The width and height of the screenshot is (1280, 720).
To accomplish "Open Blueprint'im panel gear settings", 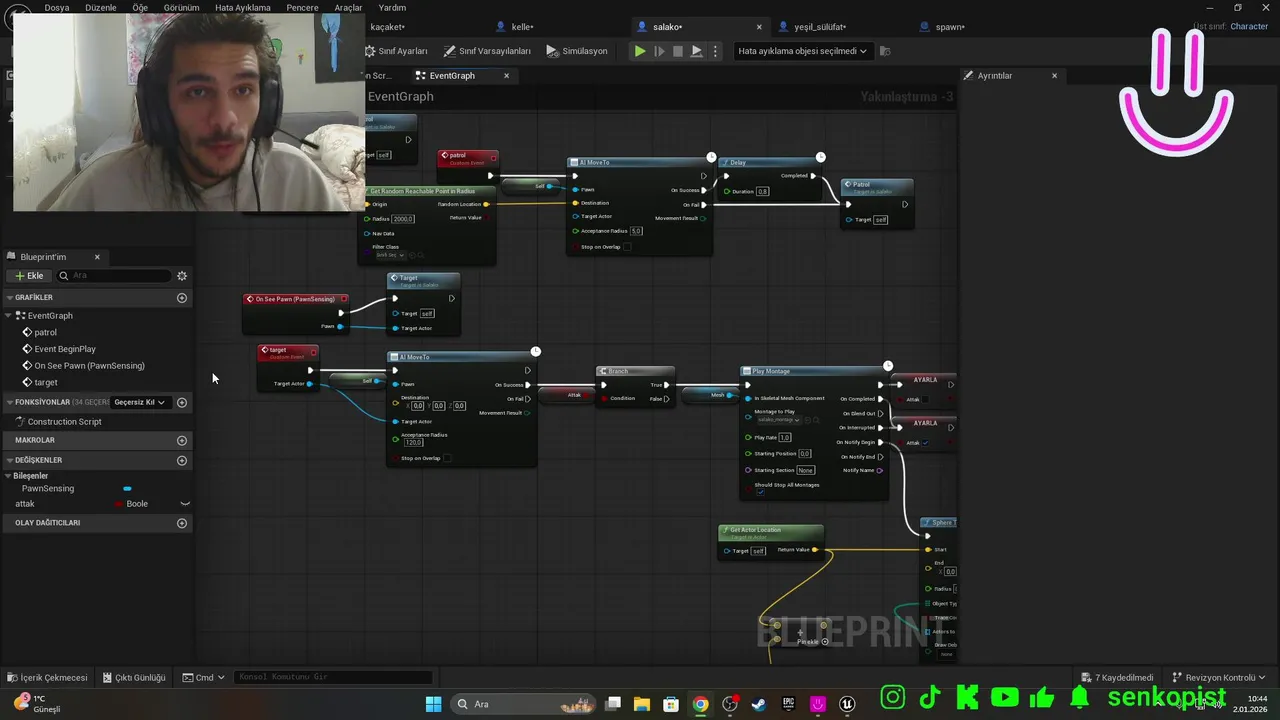I will [182, 276].
